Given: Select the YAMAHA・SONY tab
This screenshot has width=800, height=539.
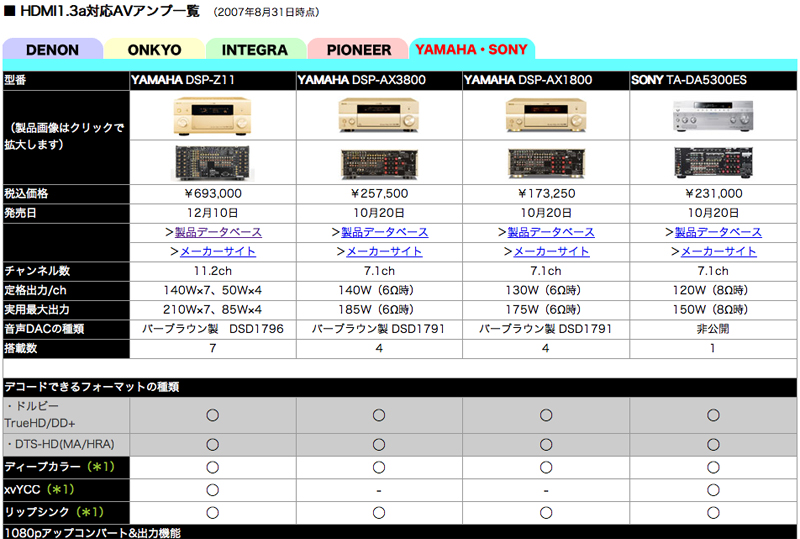Looking at the screenshot, I should [471, 49].
